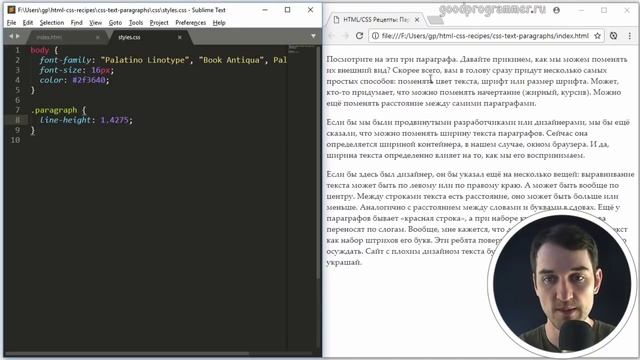Image resolution: width=640 pixels, height=360 pixels.
Task: Bookmark this page with the star icon
Action: [x=598, y=36]
